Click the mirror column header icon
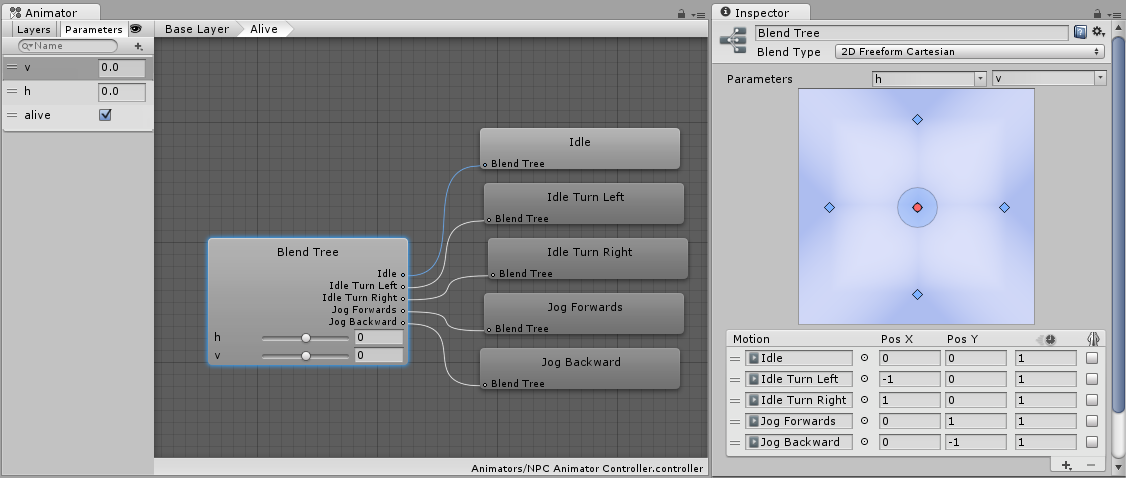 (1092, 340)
